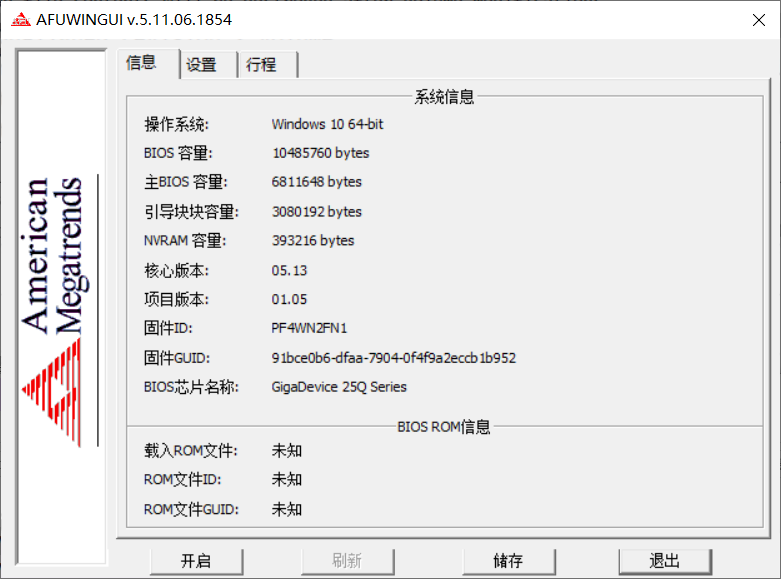Select the firmware GUID value

point(393,358)
